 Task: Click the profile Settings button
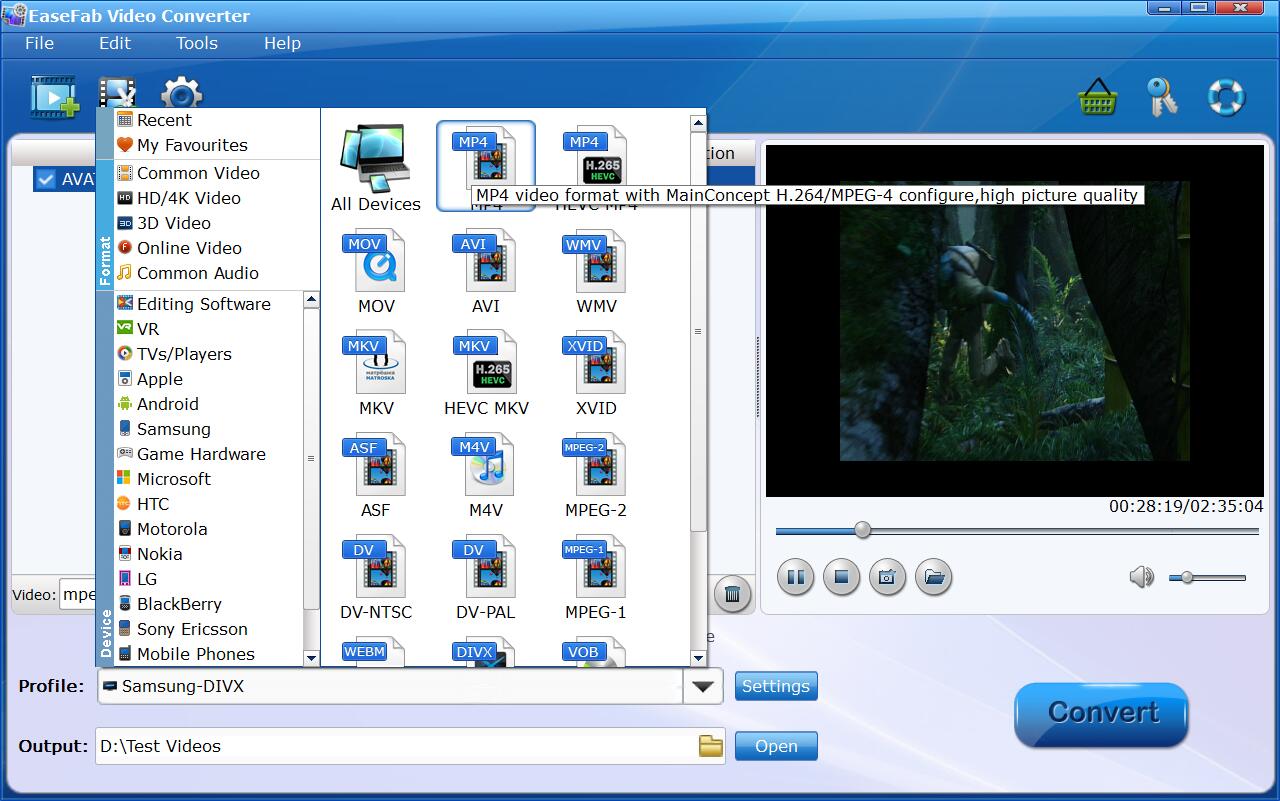pos(776,686)
